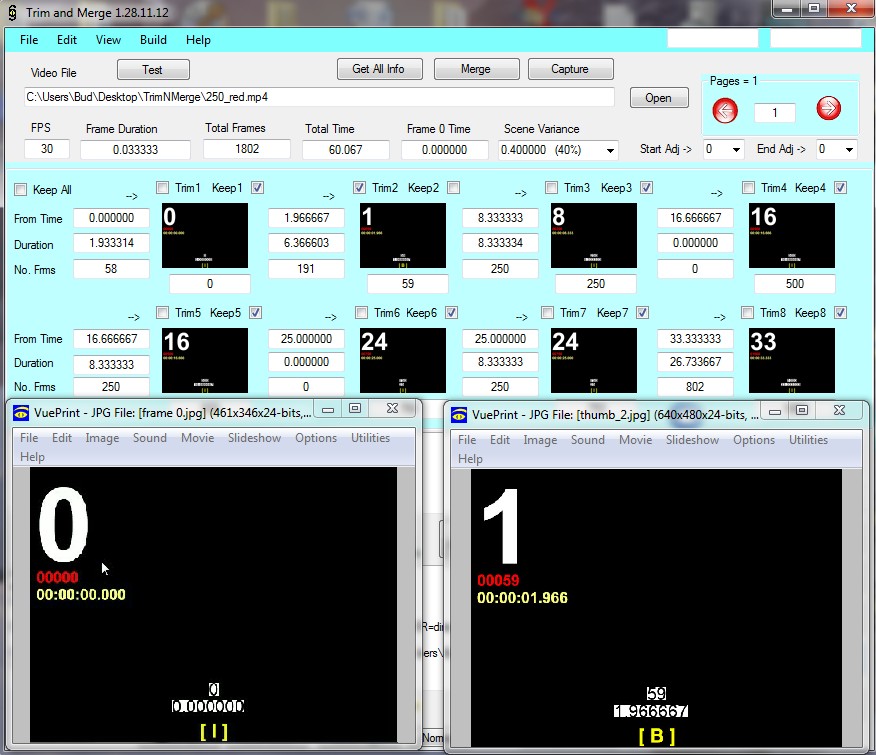
Task: Click segment 1 Duration field 1.933314
Action: click(x=111, y=243)
